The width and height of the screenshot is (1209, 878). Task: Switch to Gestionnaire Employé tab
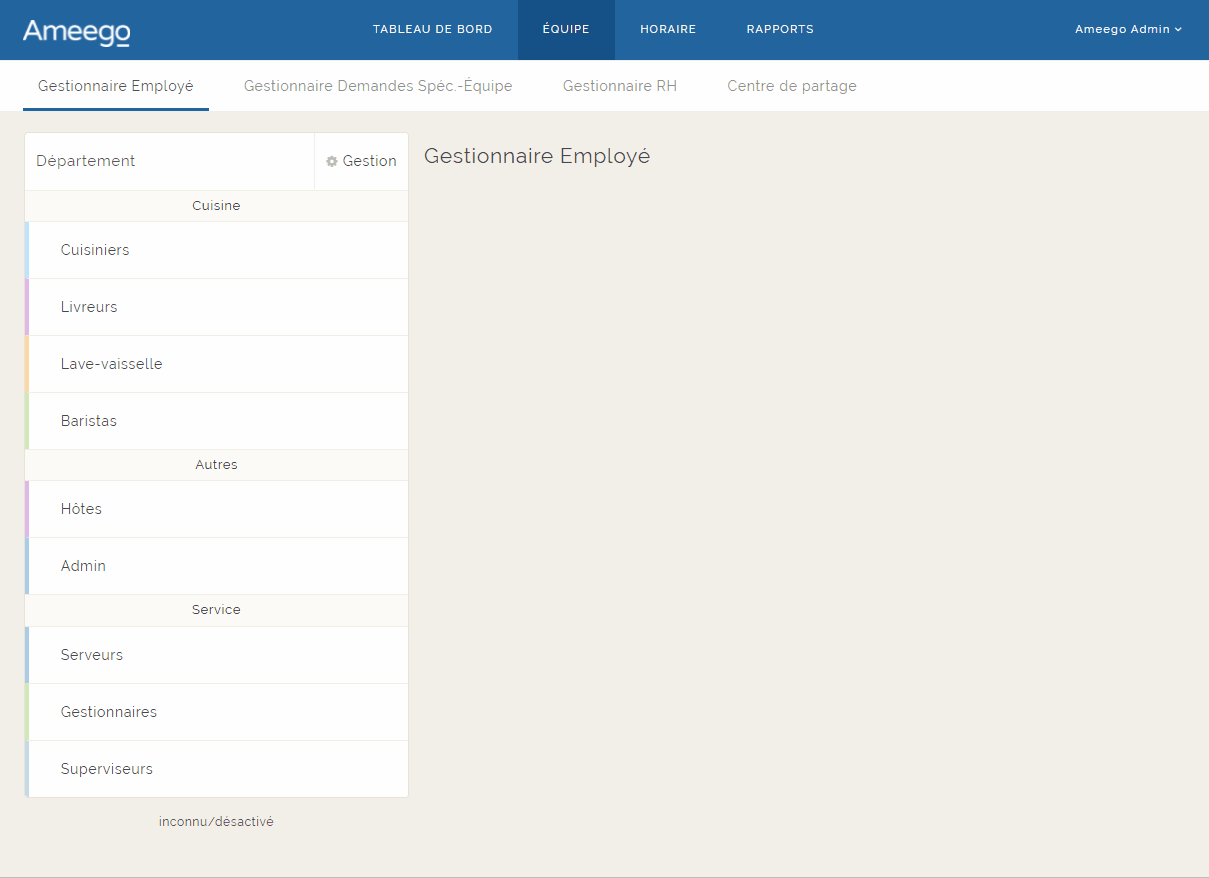pos(116,86)
